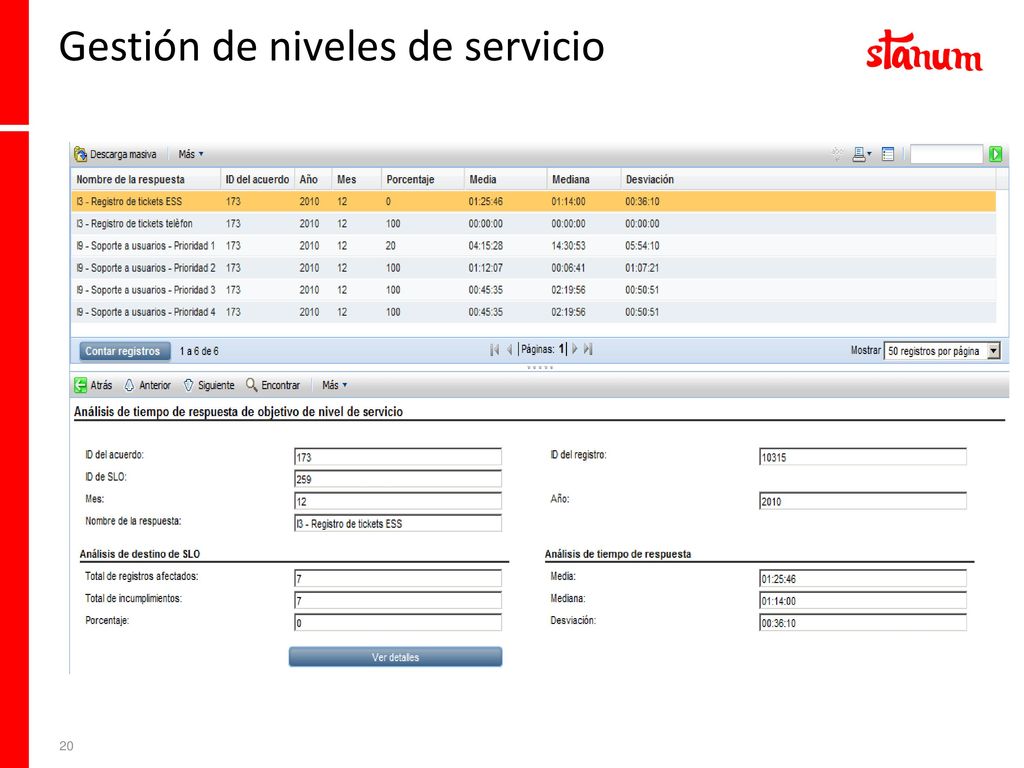The height and width of the screenshot is (768, 1024).
Task: Click the Total de incumplimientos field
Action: tap(398, 600)
